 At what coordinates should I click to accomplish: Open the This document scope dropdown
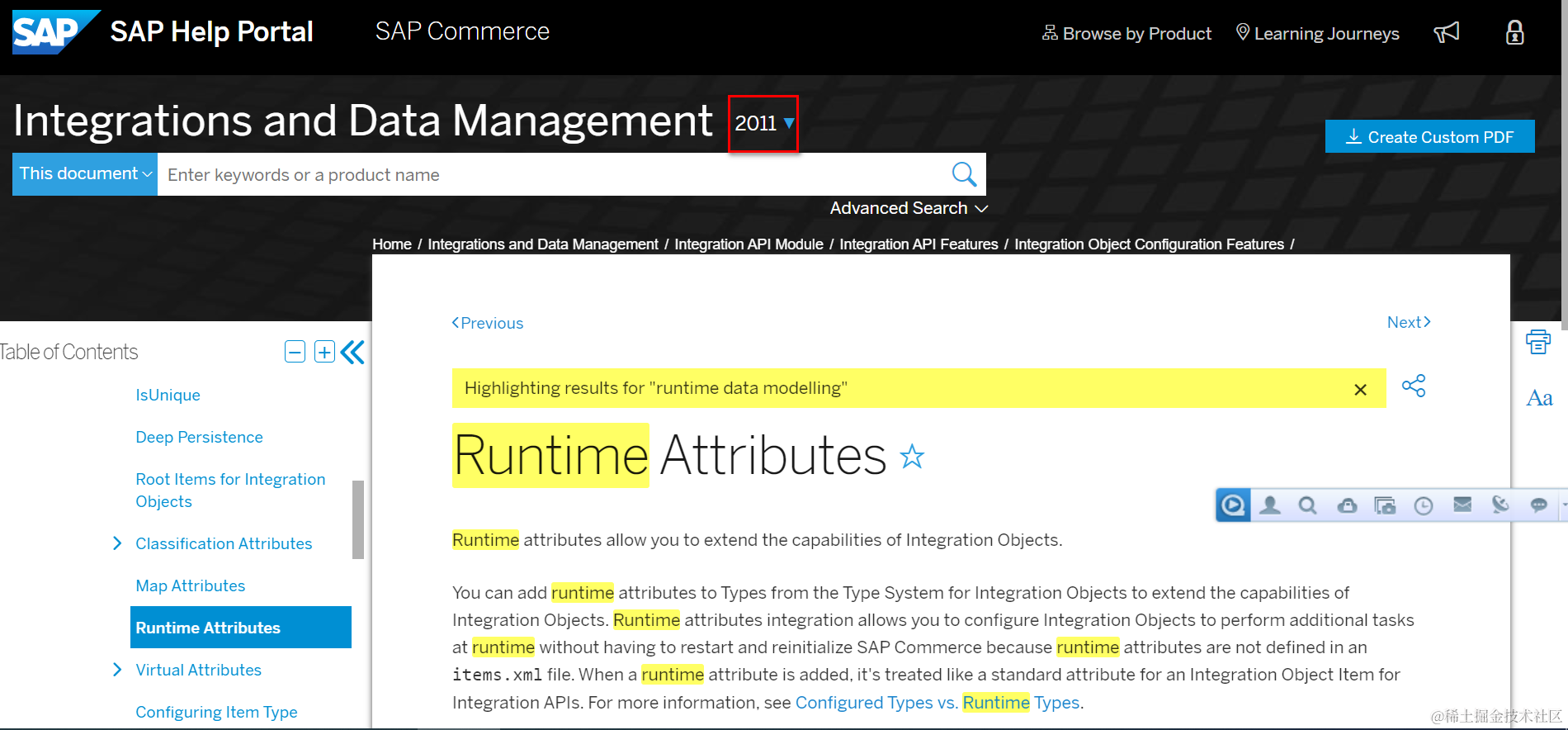(85, 174)
